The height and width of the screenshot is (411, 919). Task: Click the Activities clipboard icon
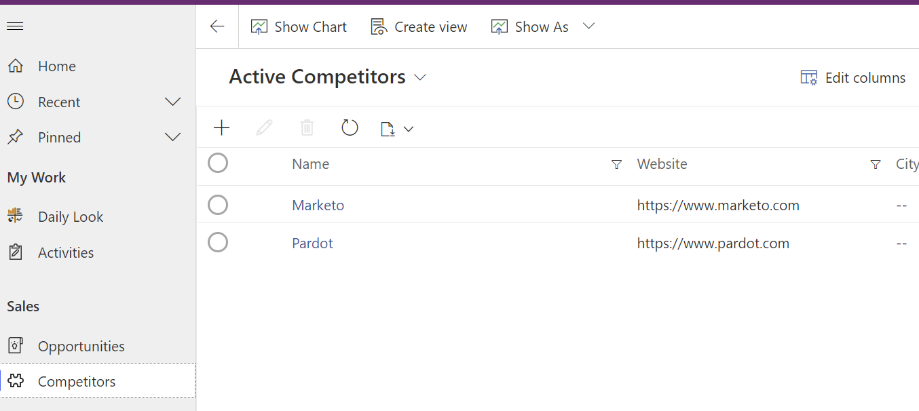(15, 252)
